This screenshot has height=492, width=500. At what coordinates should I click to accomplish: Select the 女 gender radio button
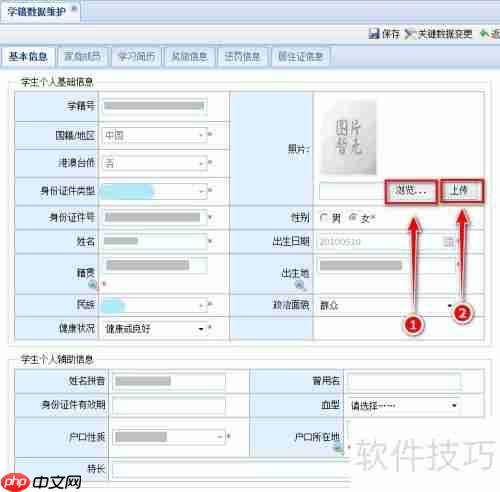point(353,218)
